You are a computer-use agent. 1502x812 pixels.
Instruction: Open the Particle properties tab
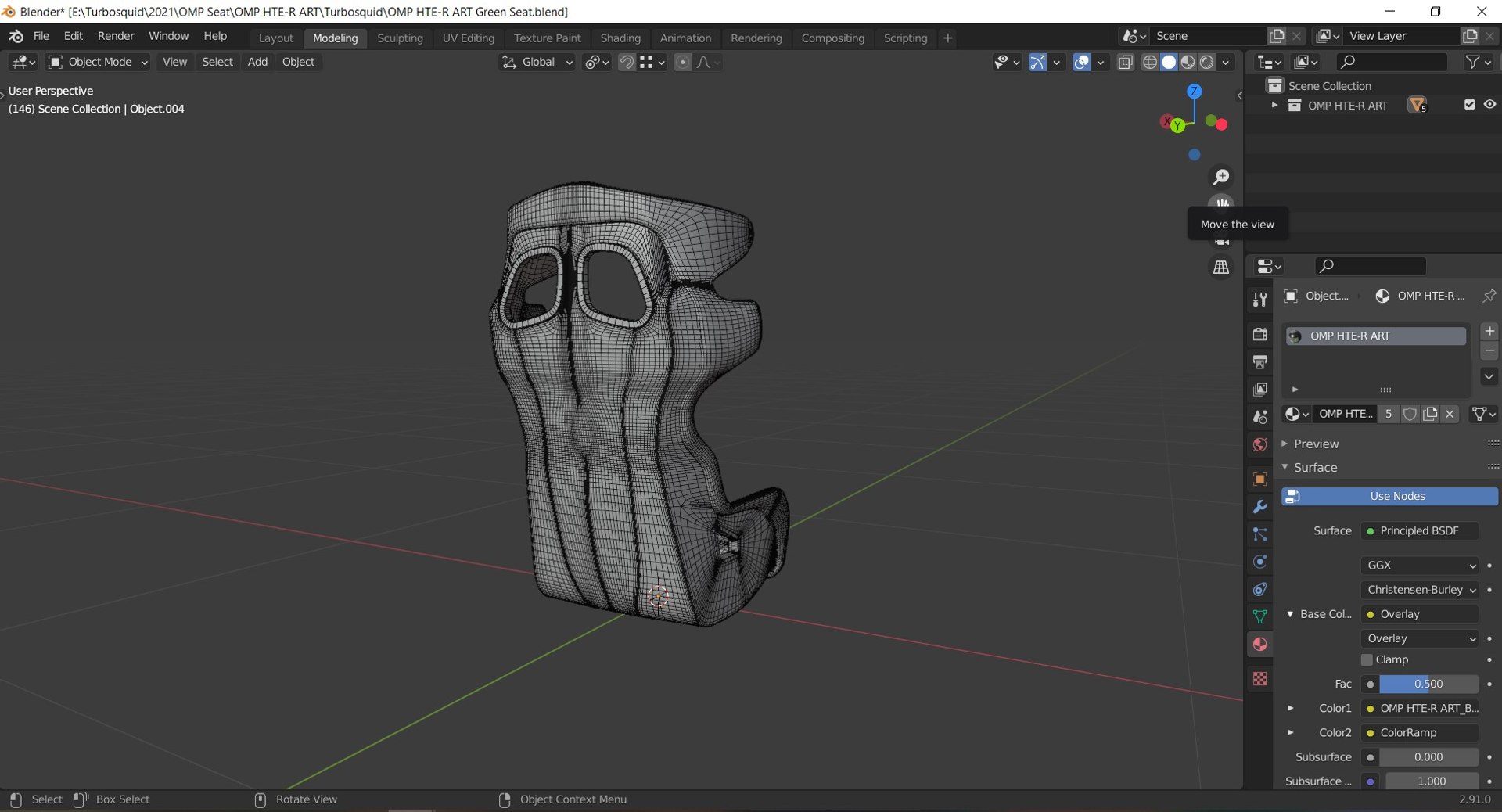tap(1259, 534)
